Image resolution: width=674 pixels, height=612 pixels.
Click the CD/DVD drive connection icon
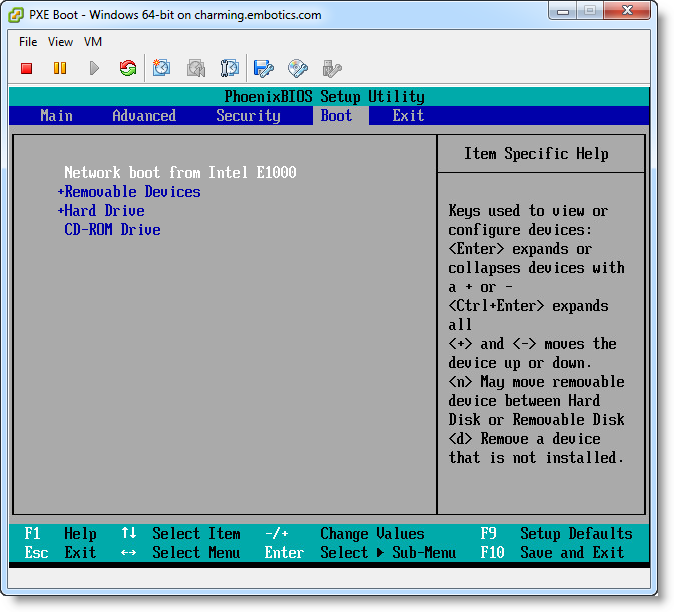298,68
